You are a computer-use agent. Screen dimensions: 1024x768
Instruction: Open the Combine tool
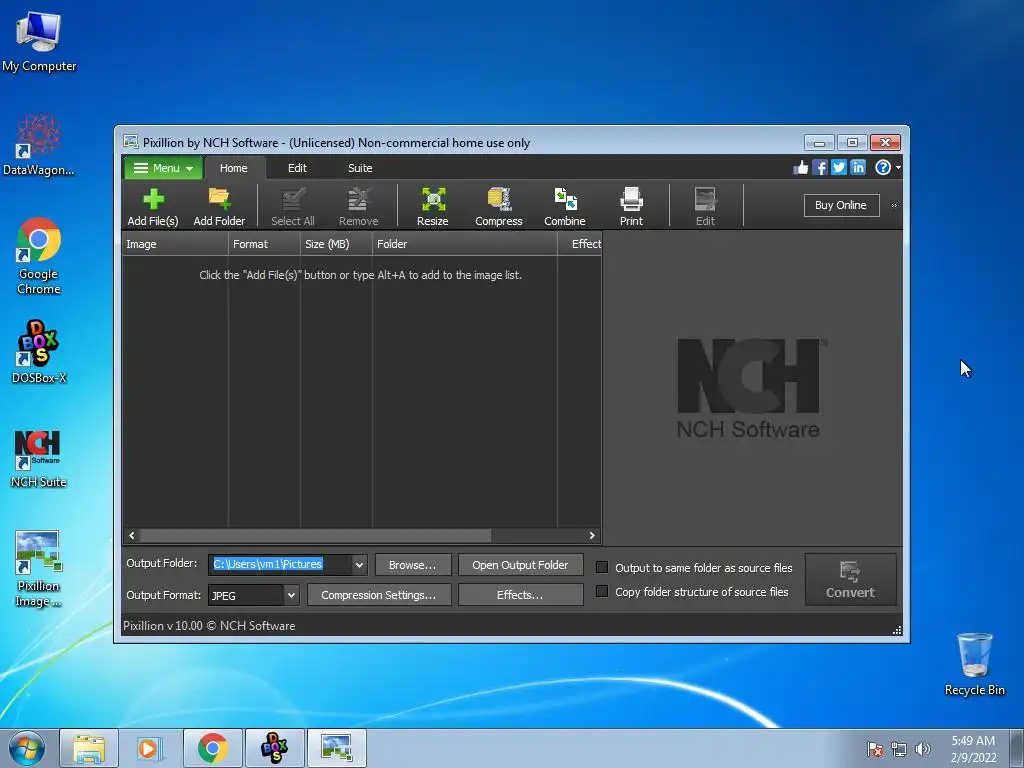(x=565, y=206)
